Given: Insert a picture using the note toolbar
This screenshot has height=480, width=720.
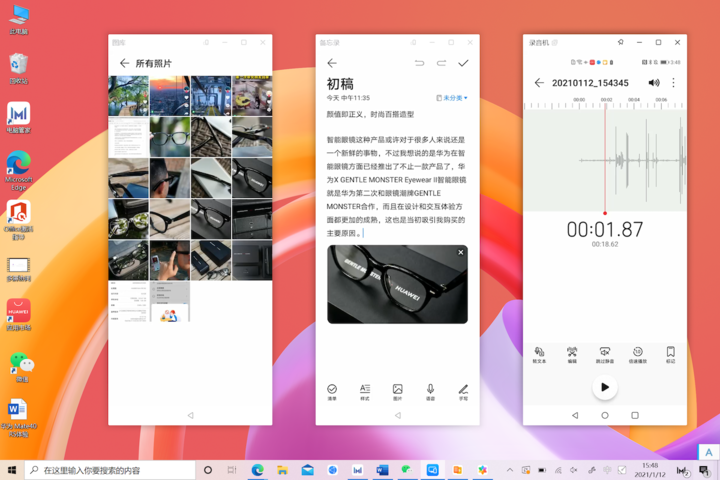Looking at the screenshot, I should (398, 392).
